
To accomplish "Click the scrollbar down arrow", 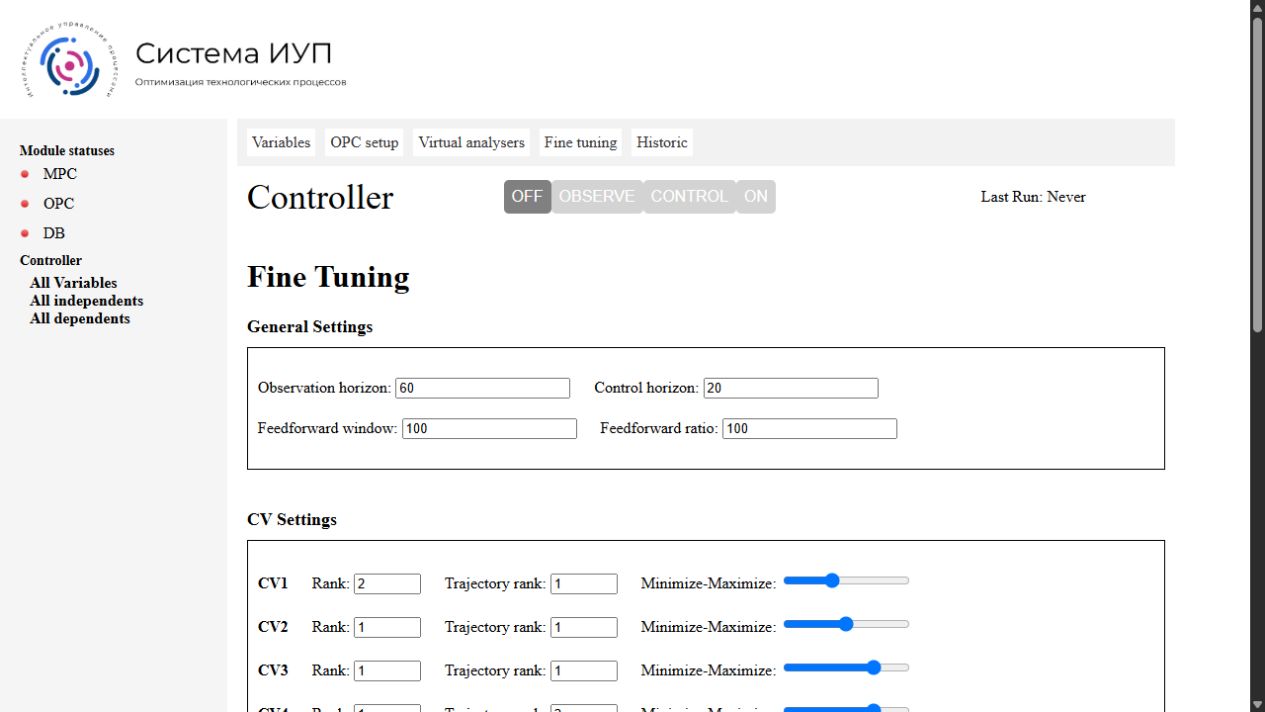I will tap(1258, 704).
